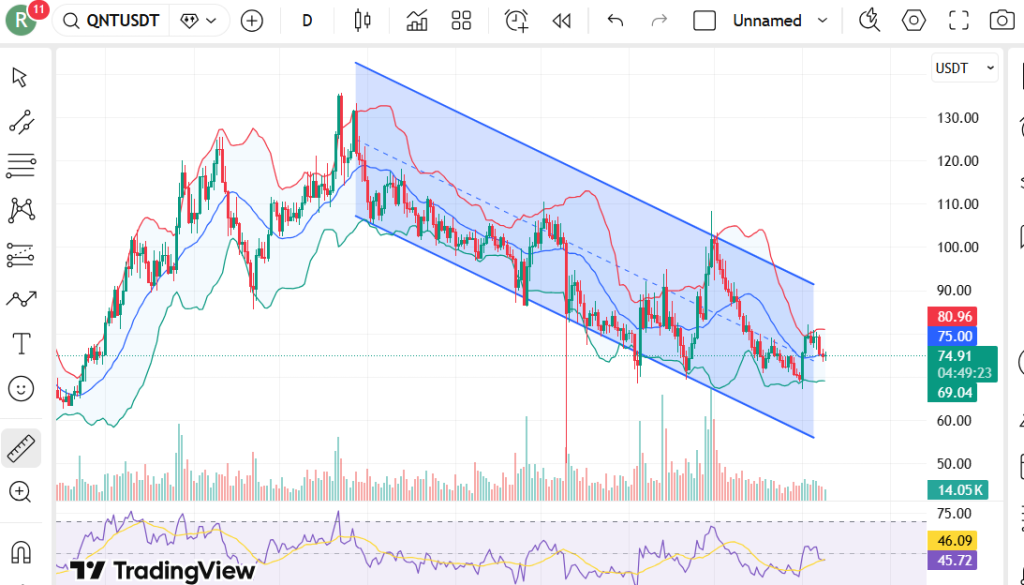Open the USDT currency dropdown
This screenshot has height=585, width=1024.
point(964,68)
